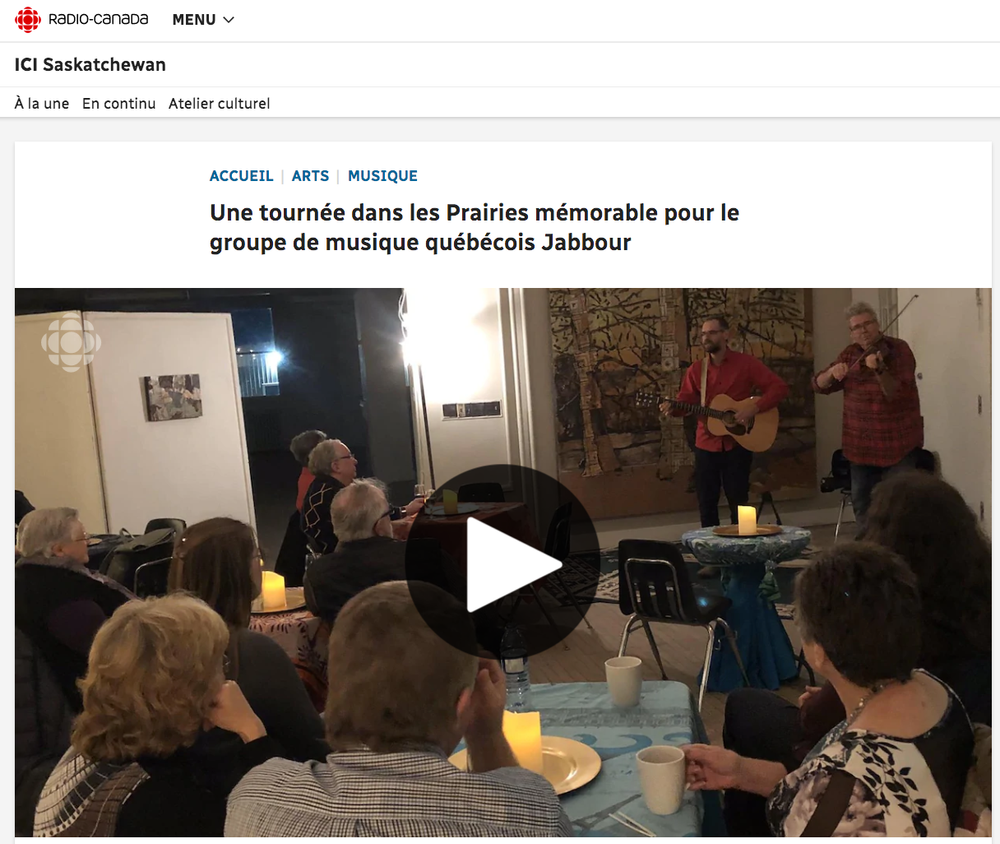Play the Jabbour concert video

[x=503, y=561]
